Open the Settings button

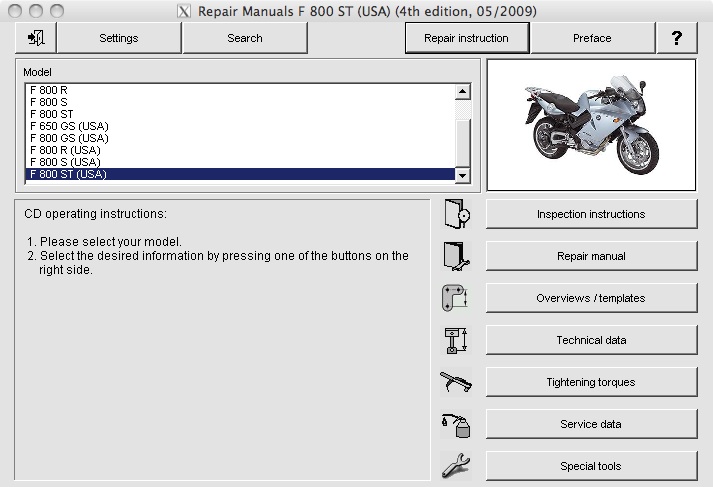point(119,38)
